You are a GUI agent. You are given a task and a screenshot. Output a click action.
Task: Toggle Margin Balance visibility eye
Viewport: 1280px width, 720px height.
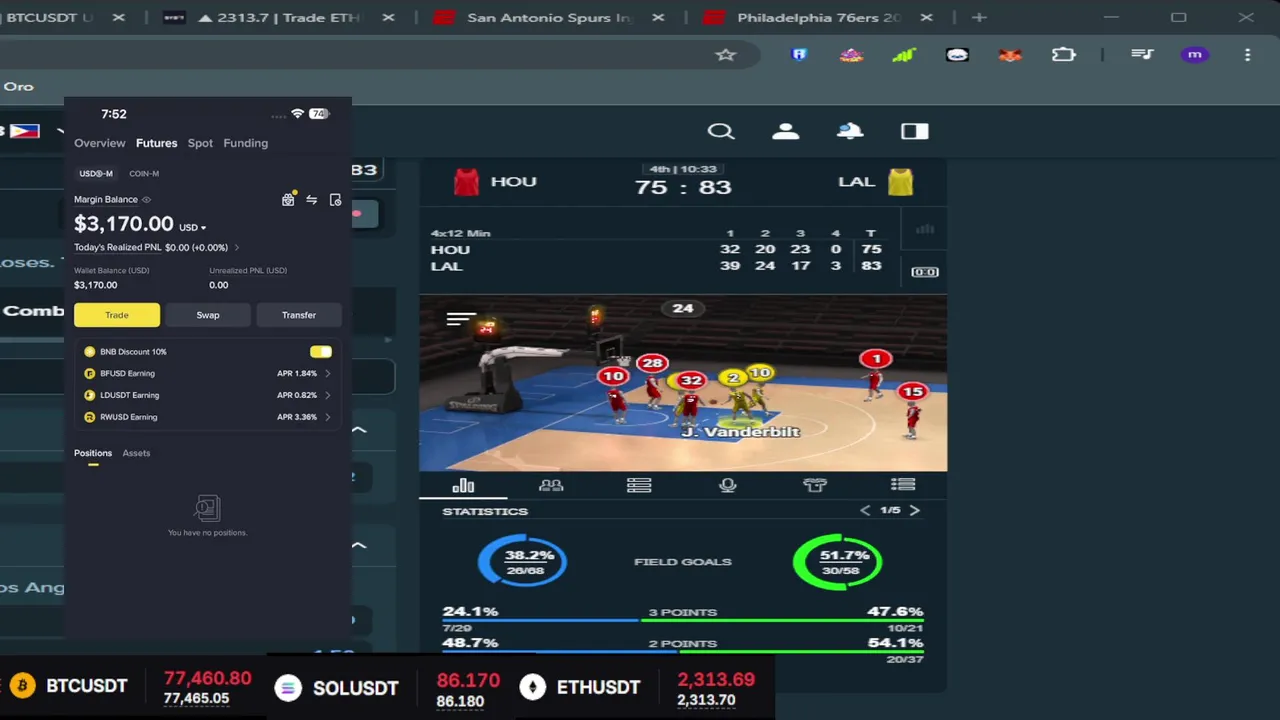point(146,200)
